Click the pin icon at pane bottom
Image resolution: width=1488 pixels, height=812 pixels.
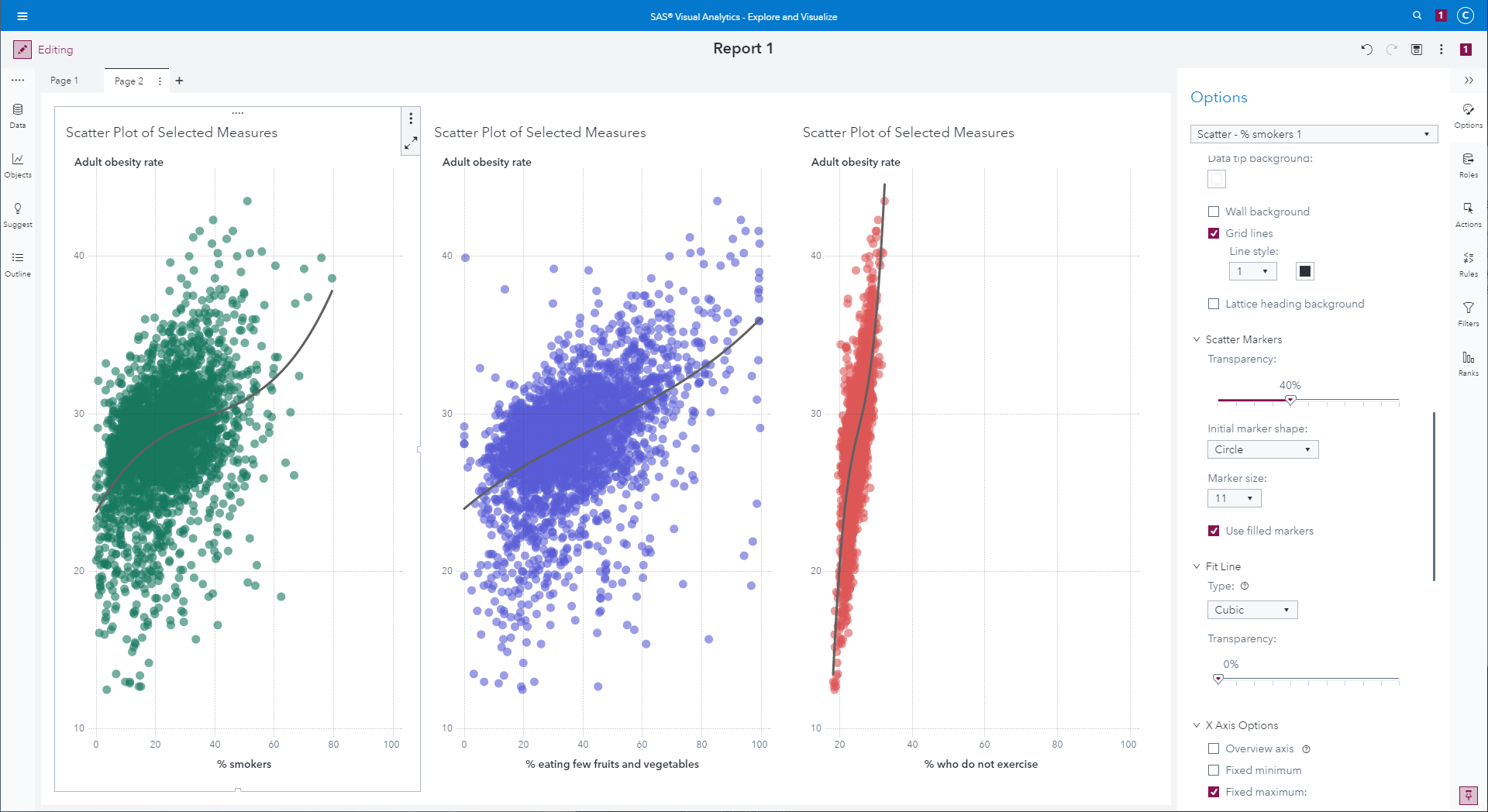point(1468,795)
